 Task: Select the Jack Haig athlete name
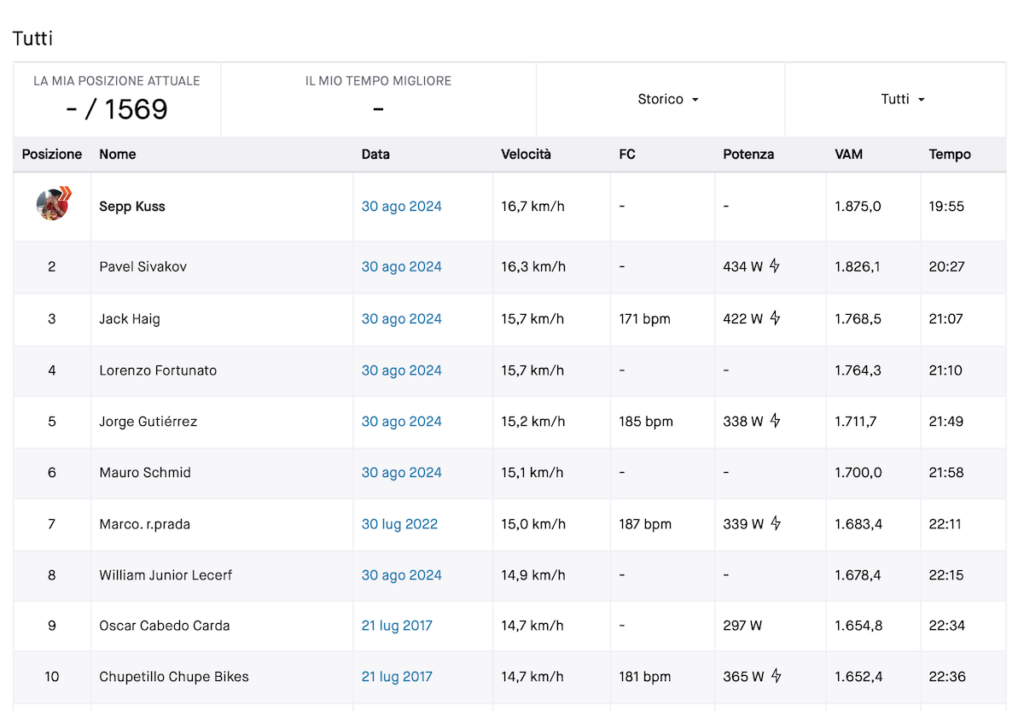[x=129, y=319]
